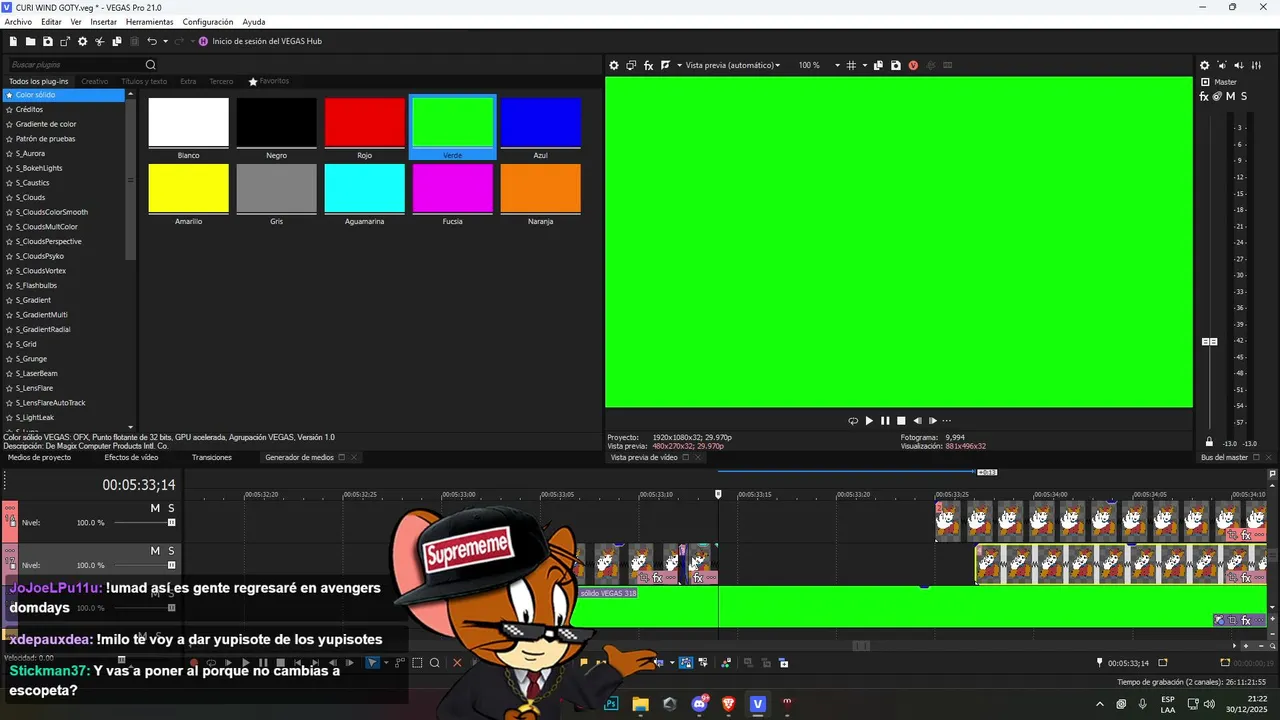1280x720 pixels.
Task: Open the render/export icon in the toolbar
Action: pos(65,41)
